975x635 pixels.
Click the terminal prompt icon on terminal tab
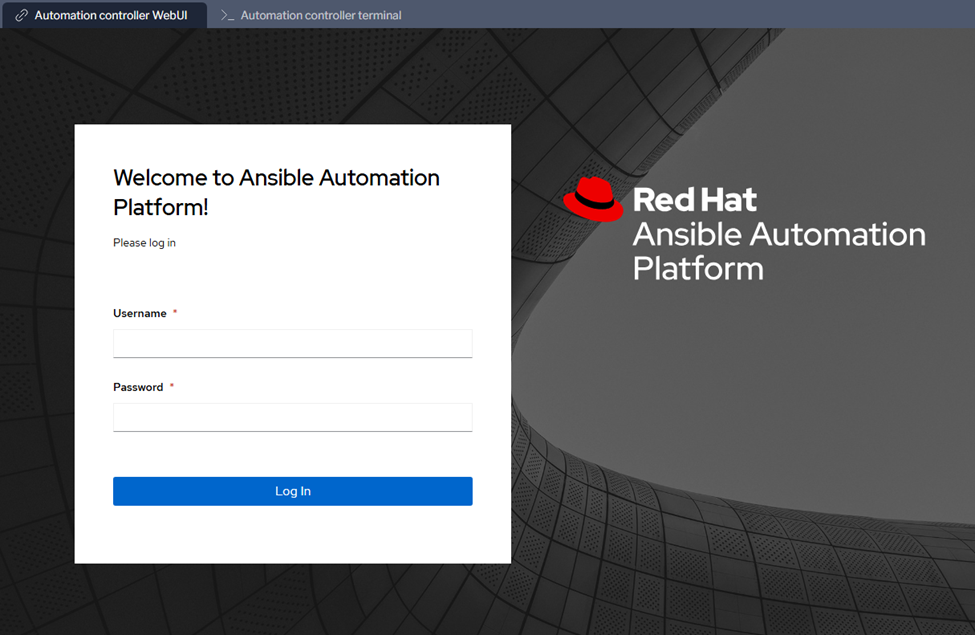228,16
